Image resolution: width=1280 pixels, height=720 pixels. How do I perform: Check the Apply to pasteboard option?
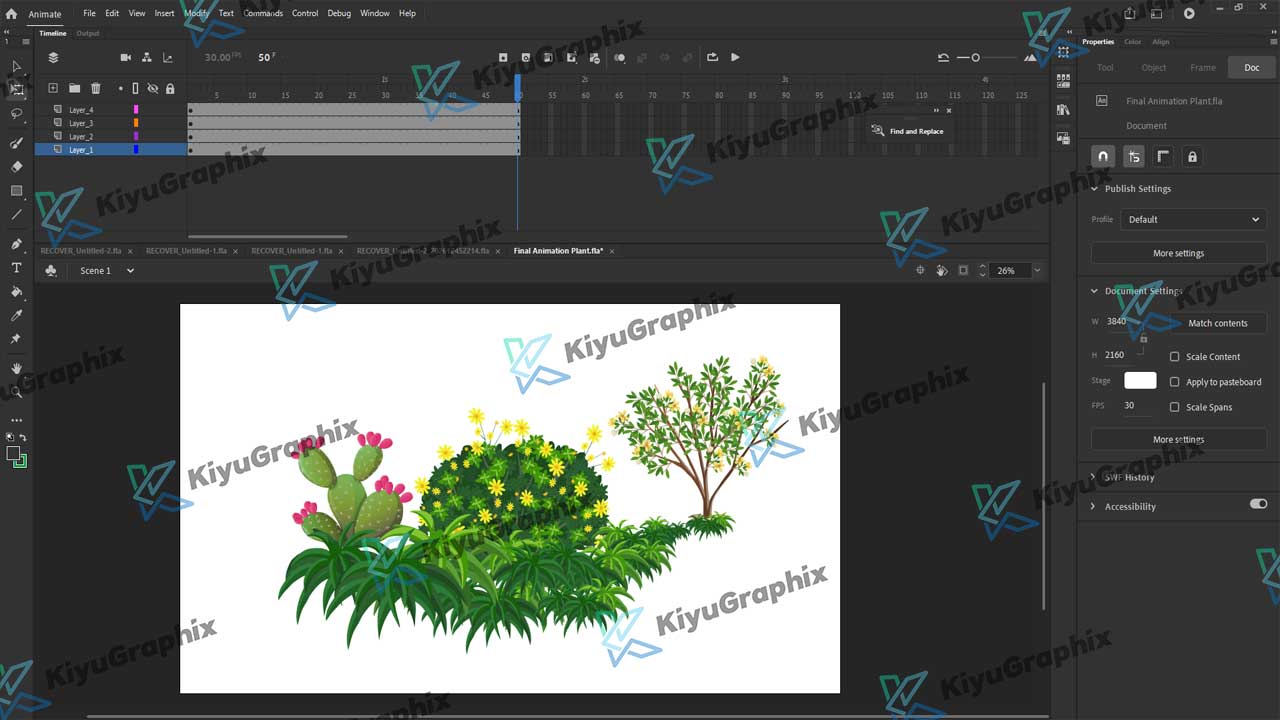pyautogui.click(x=1175, y=382)
